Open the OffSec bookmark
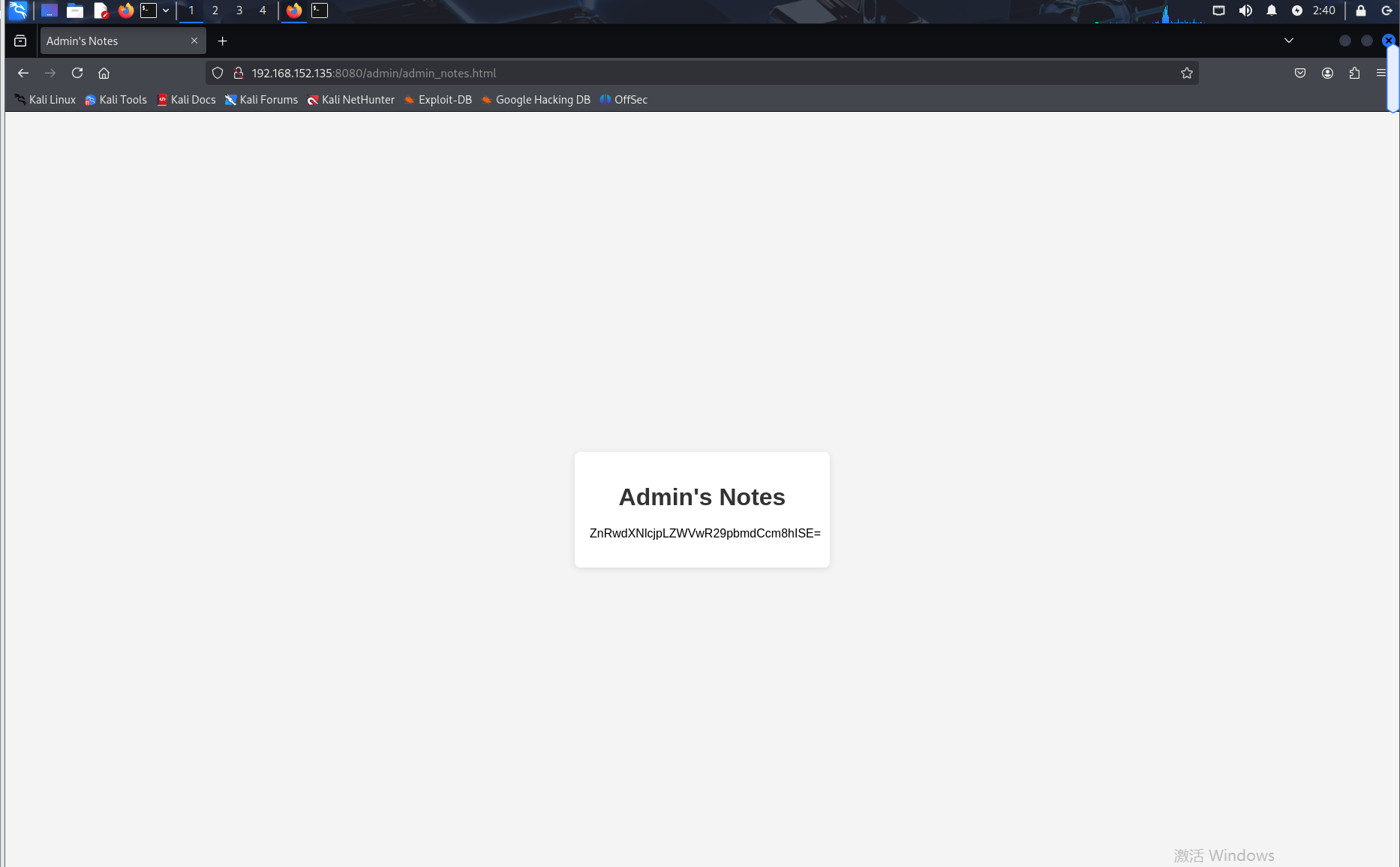1400x867 pixels. [x=623, y=100]
